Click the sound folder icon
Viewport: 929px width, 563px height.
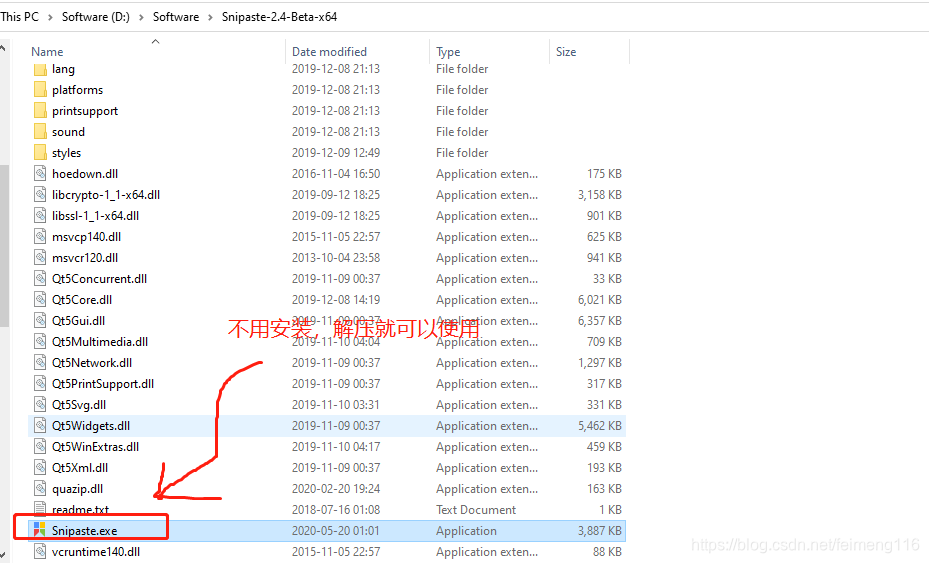click(40, 132)
